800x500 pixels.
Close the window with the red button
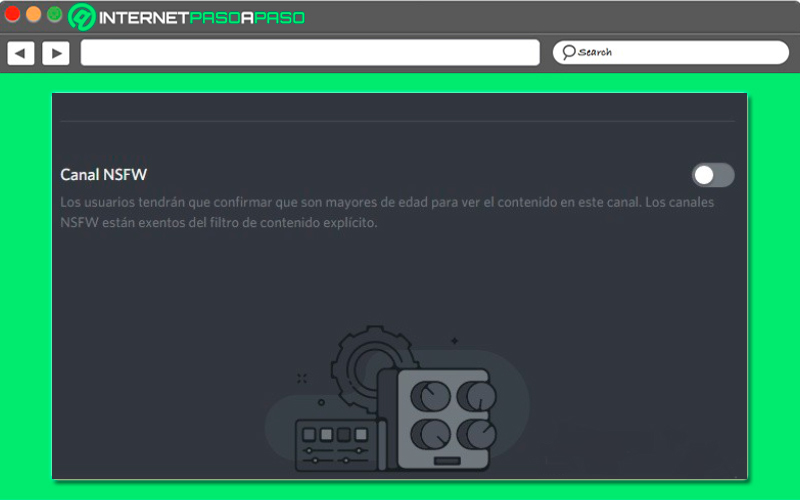pyautogui.click(x=12, y=14)
